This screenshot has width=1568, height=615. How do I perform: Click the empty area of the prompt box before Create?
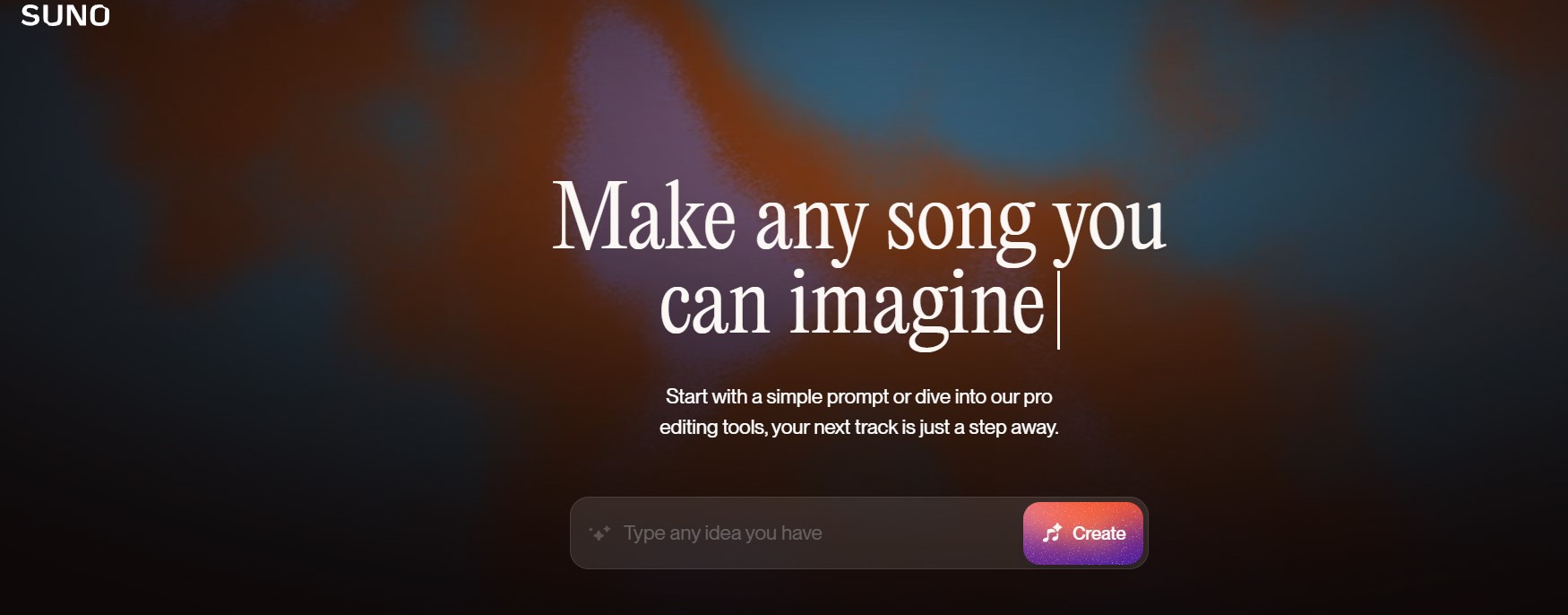pos(923,533)
